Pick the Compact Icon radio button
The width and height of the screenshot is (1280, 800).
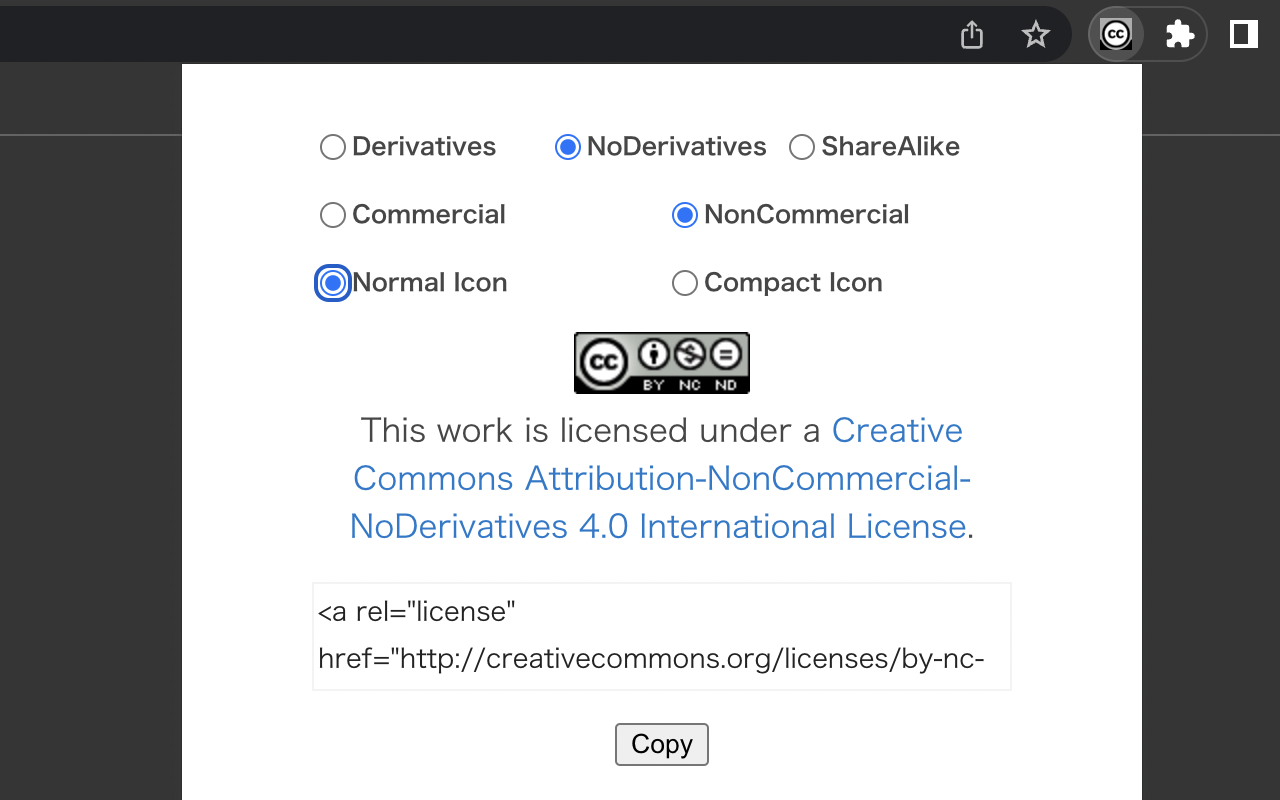pos(685,283)
